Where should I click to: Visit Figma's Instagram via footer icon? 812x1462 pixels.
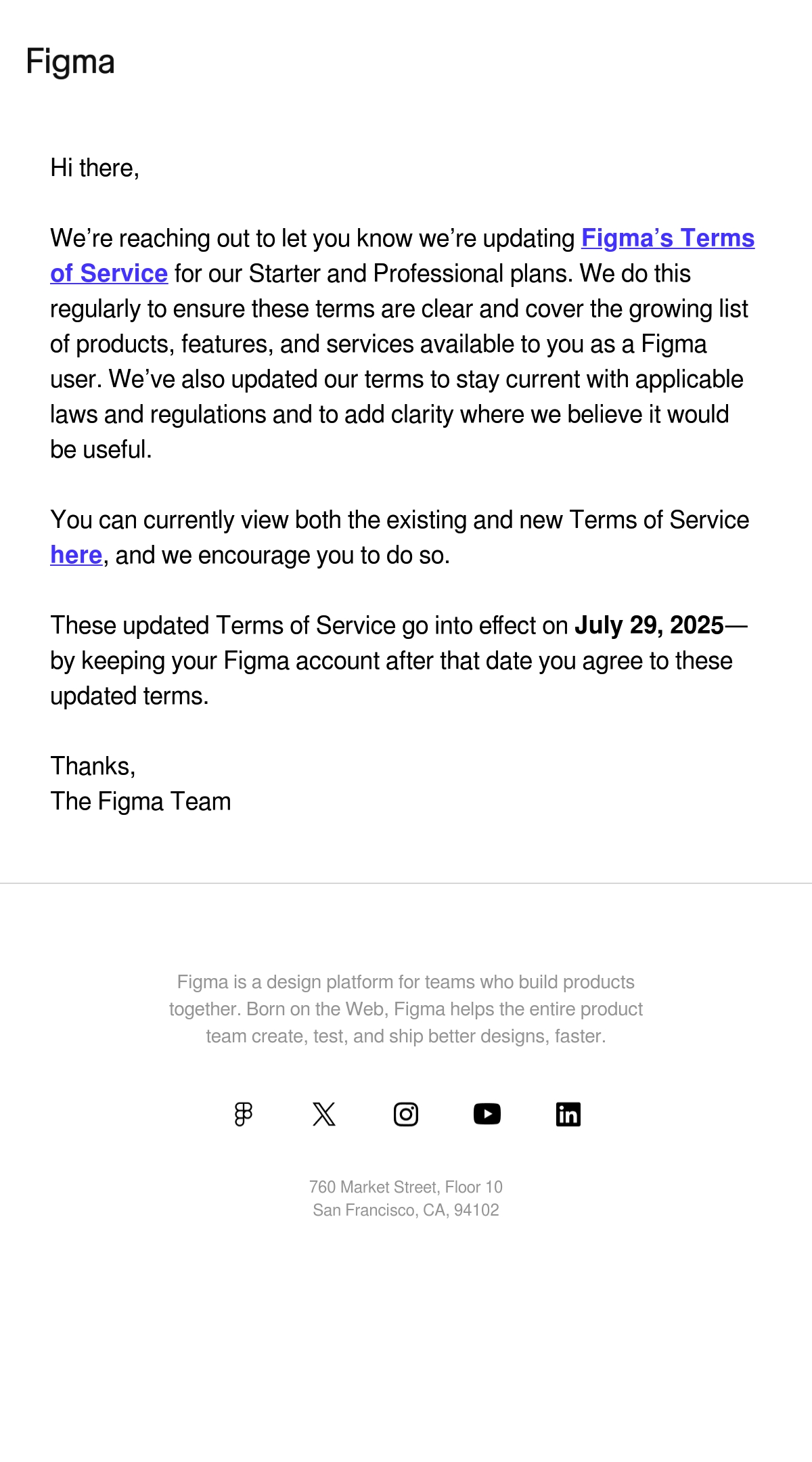click(x=406, y=1114)
